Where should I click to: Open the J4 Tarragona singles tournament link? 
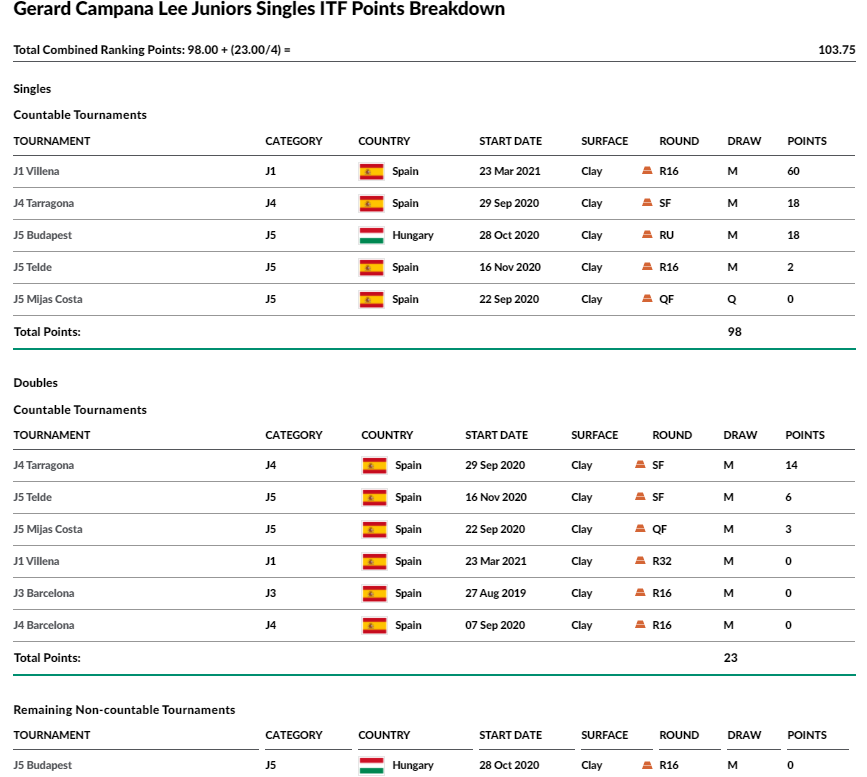coord(44,204)
